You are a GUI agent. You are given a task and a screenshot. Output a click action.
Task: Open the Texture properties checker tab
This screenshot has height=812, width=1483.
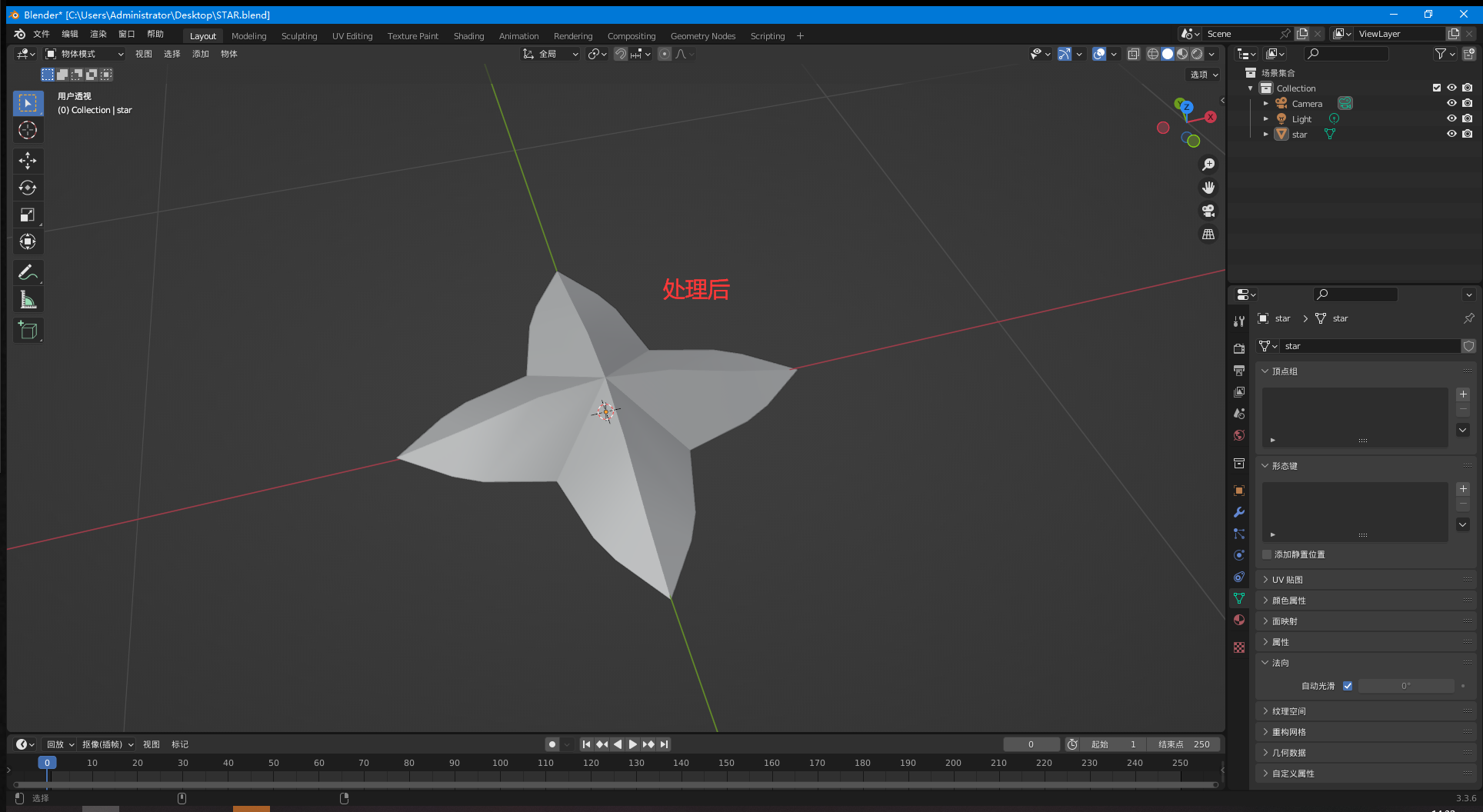(x=1238, y=647)
